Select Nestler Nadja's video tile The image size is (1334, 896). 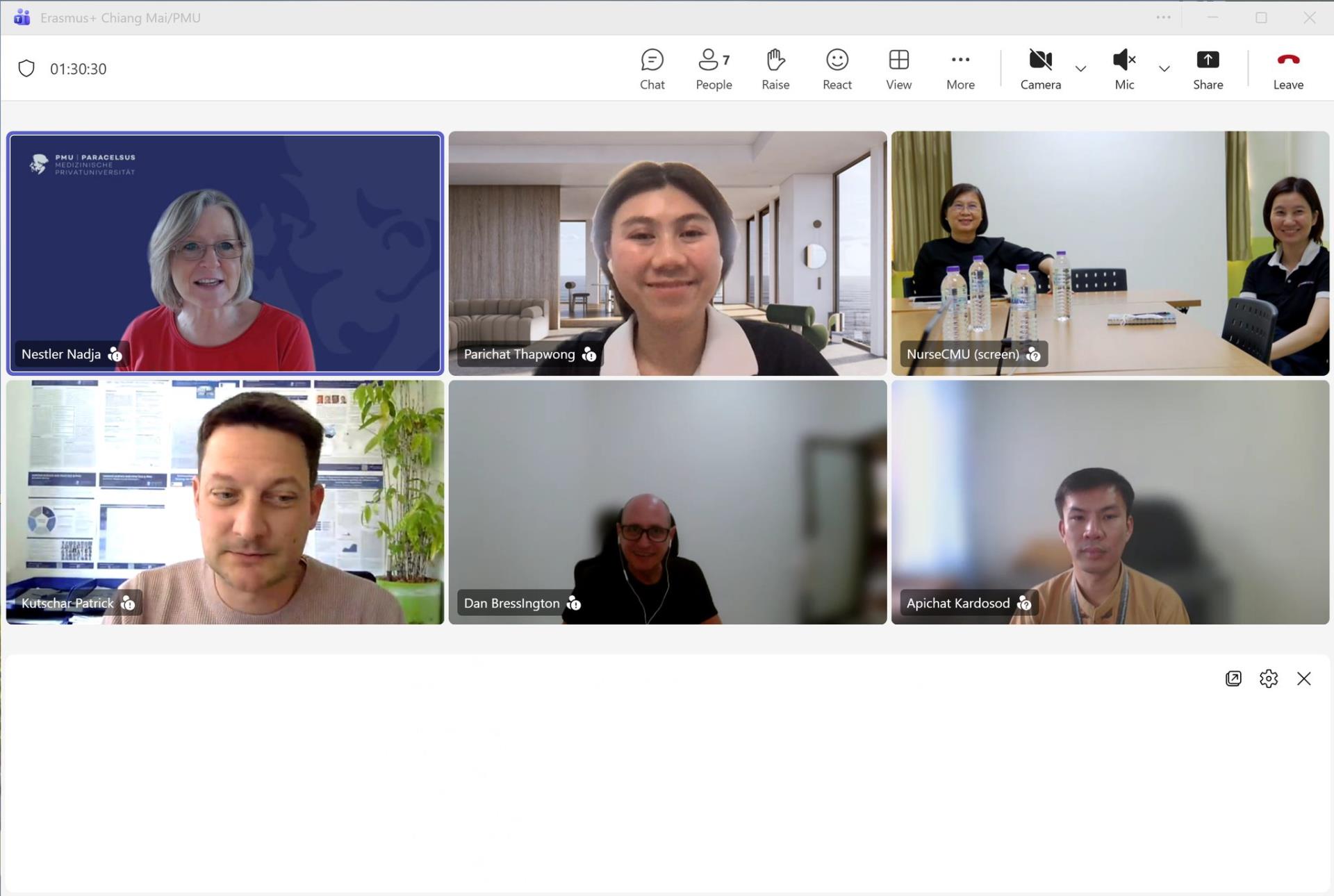tap(224, 253)
